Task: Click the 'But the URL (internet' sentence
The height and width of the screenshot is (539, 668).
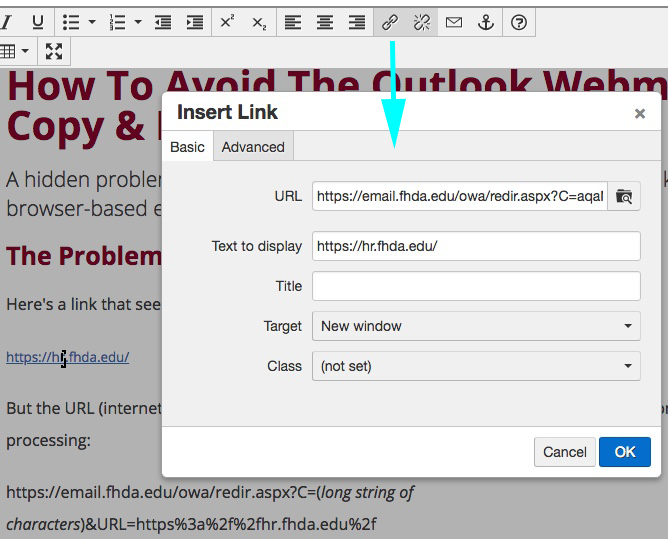Action: [84, 409]
